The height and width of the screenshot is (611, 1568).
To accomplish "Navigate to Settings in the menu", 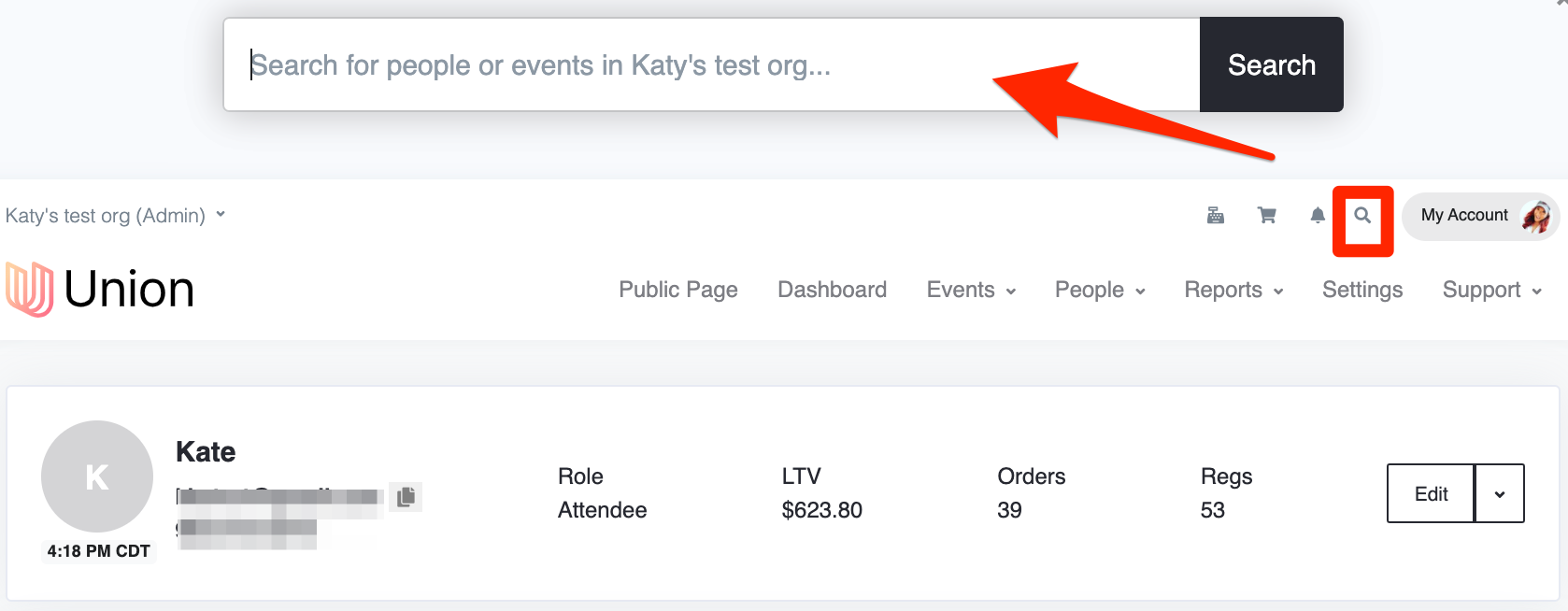I will pyautogui.click(x=1362, y=291).
